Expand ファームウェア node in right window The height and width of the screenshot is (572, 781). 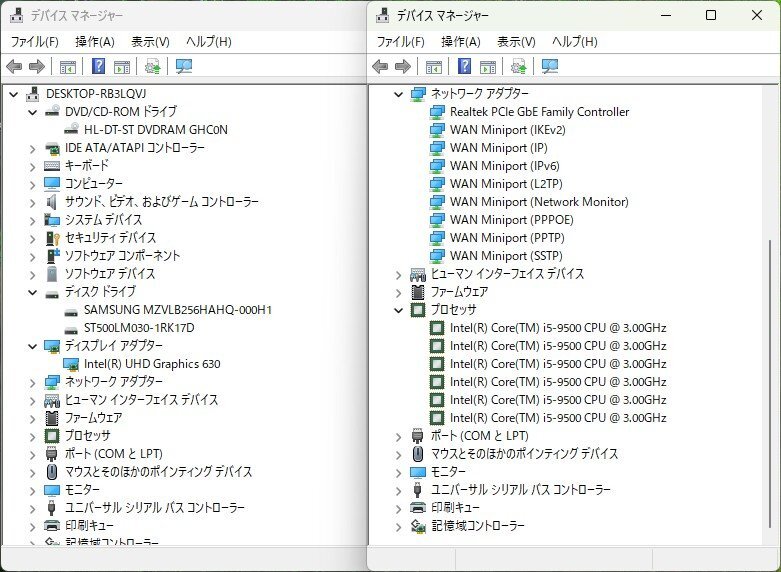click(398, 292)
